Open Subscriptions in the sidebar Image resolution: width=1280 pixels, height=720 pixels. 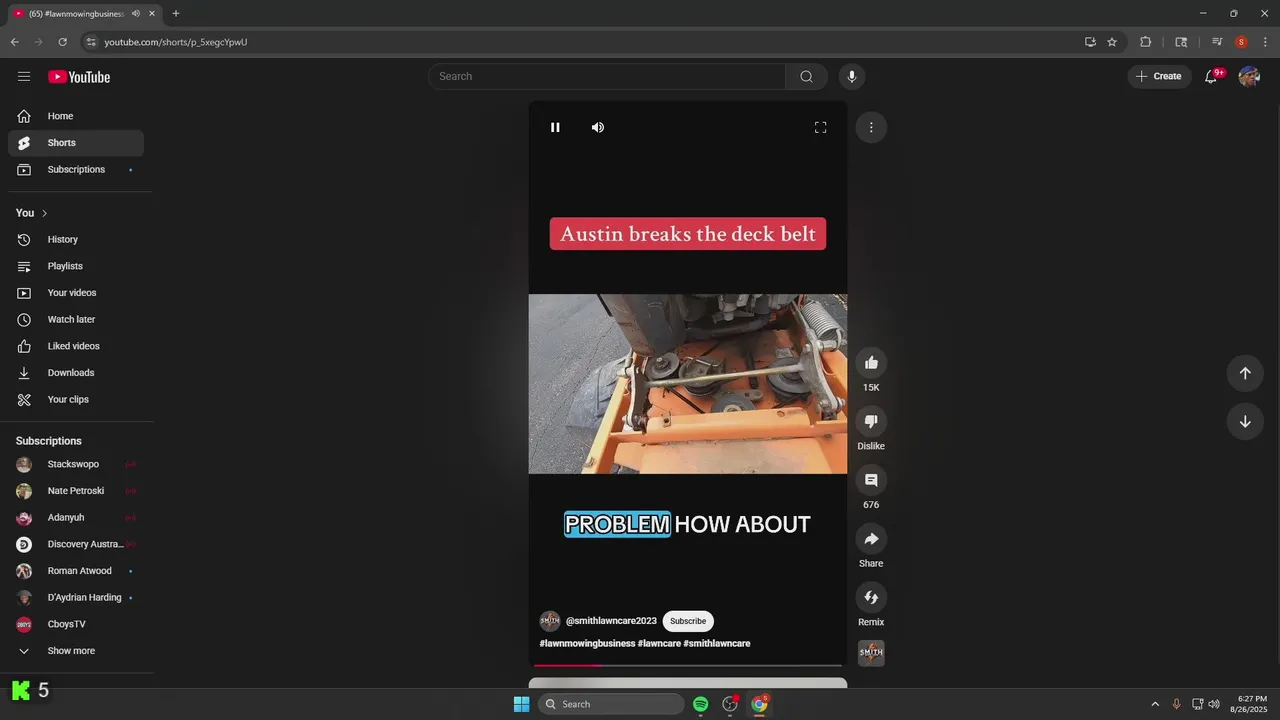coord(76,170)
